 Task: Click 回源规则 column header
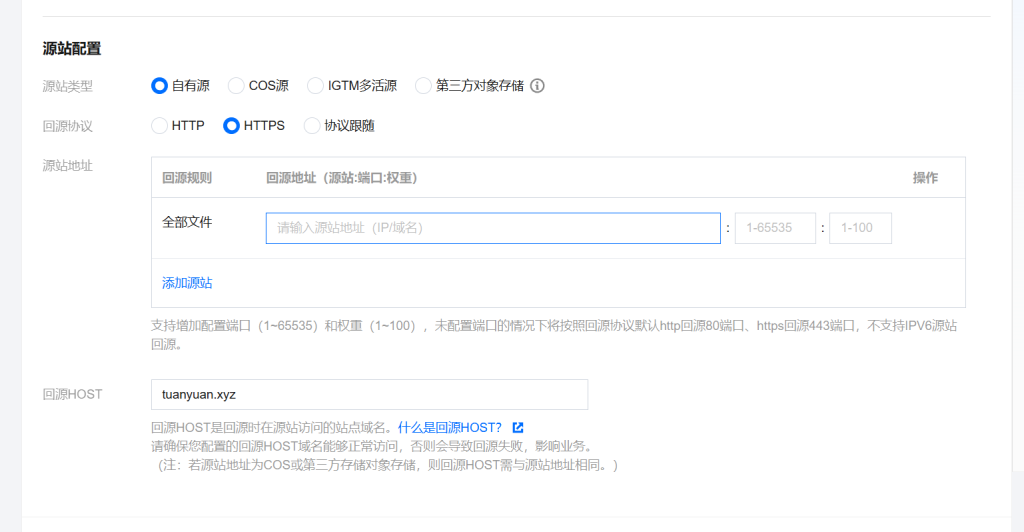[187, 178]
